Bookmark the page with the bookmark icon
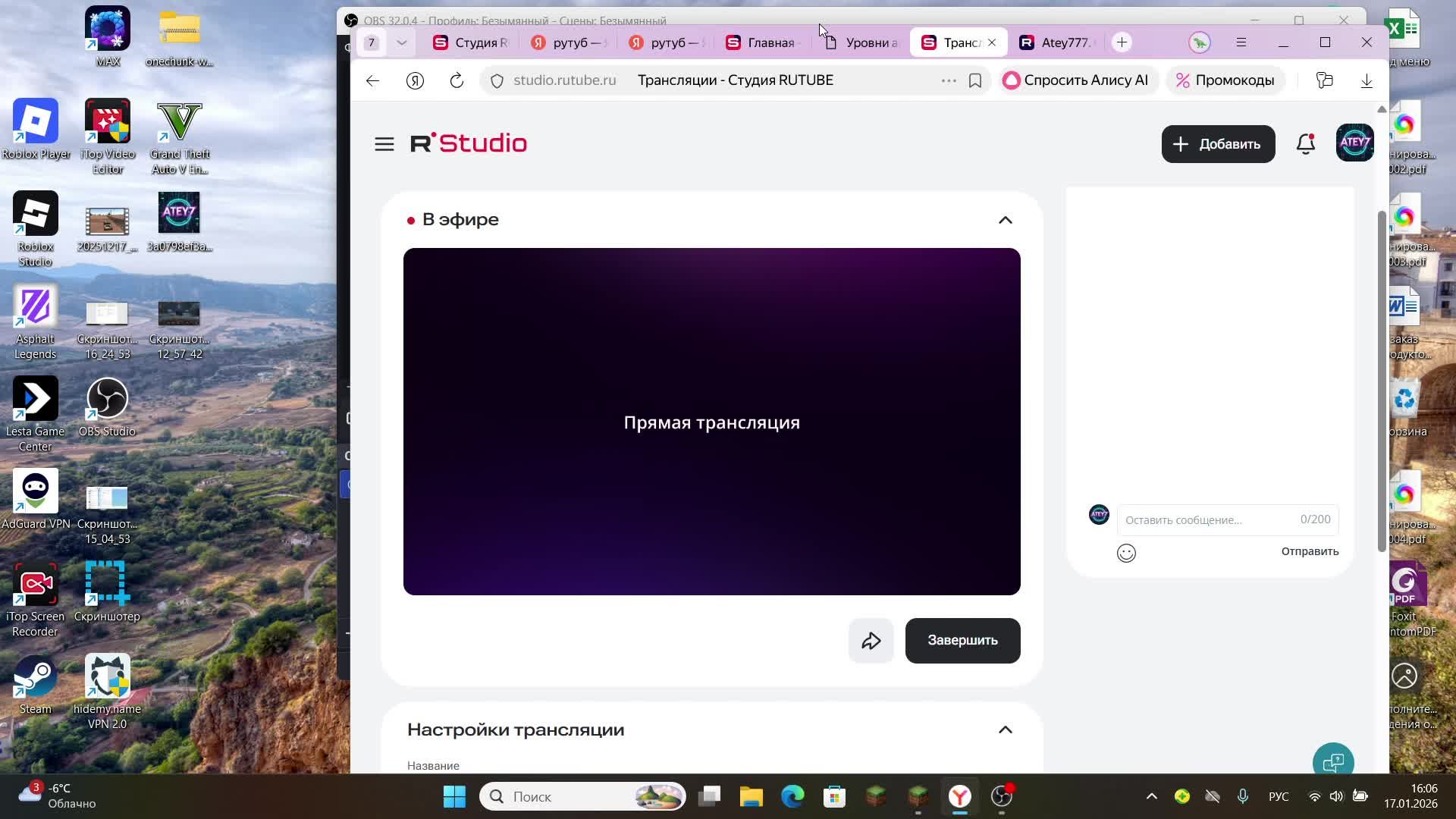This screenshot has height=819, width=1456. [975, 80]
